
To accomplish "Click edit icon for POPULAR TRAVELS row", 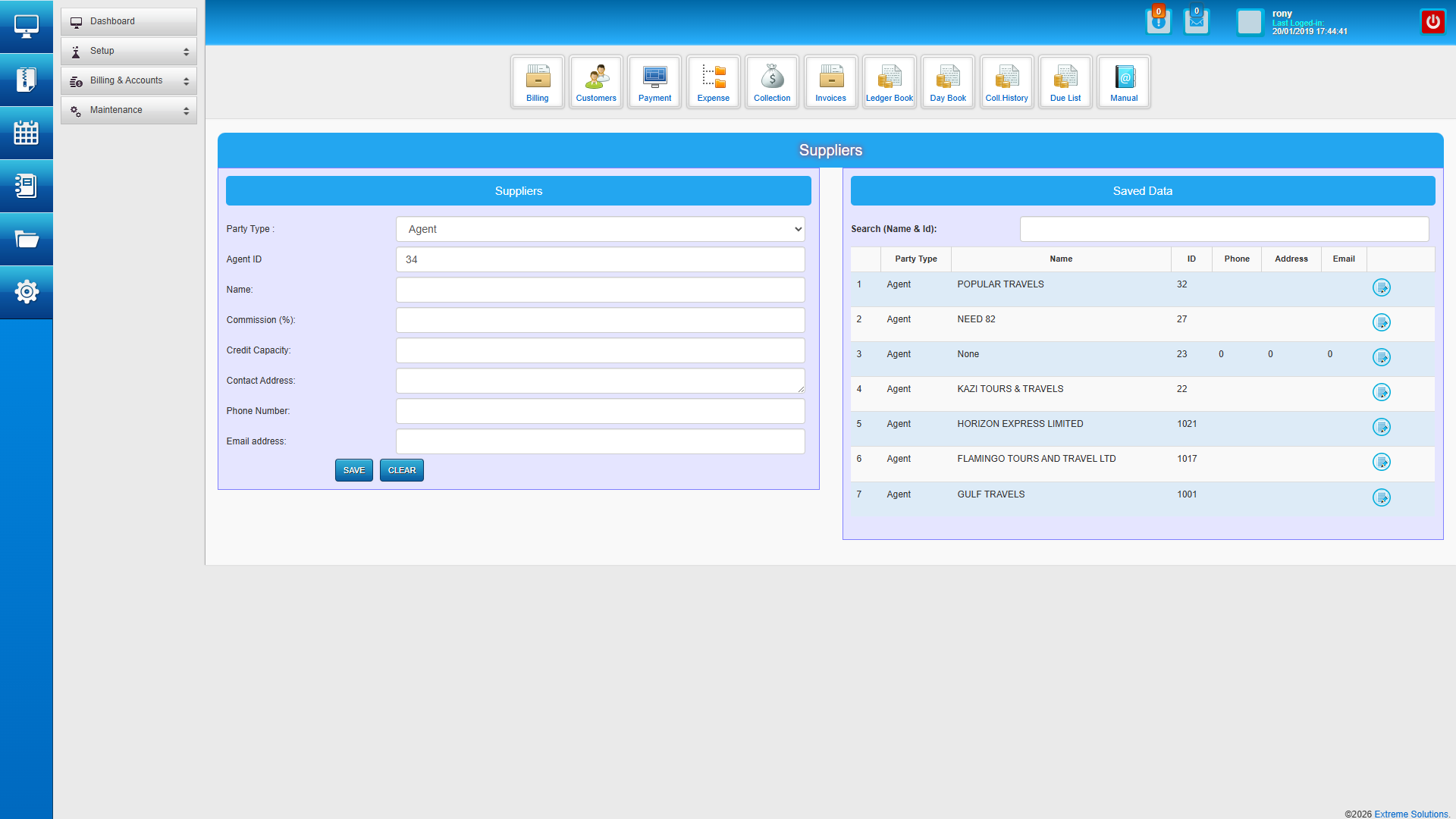I will pyautogui.click(x=1382, y=287).
